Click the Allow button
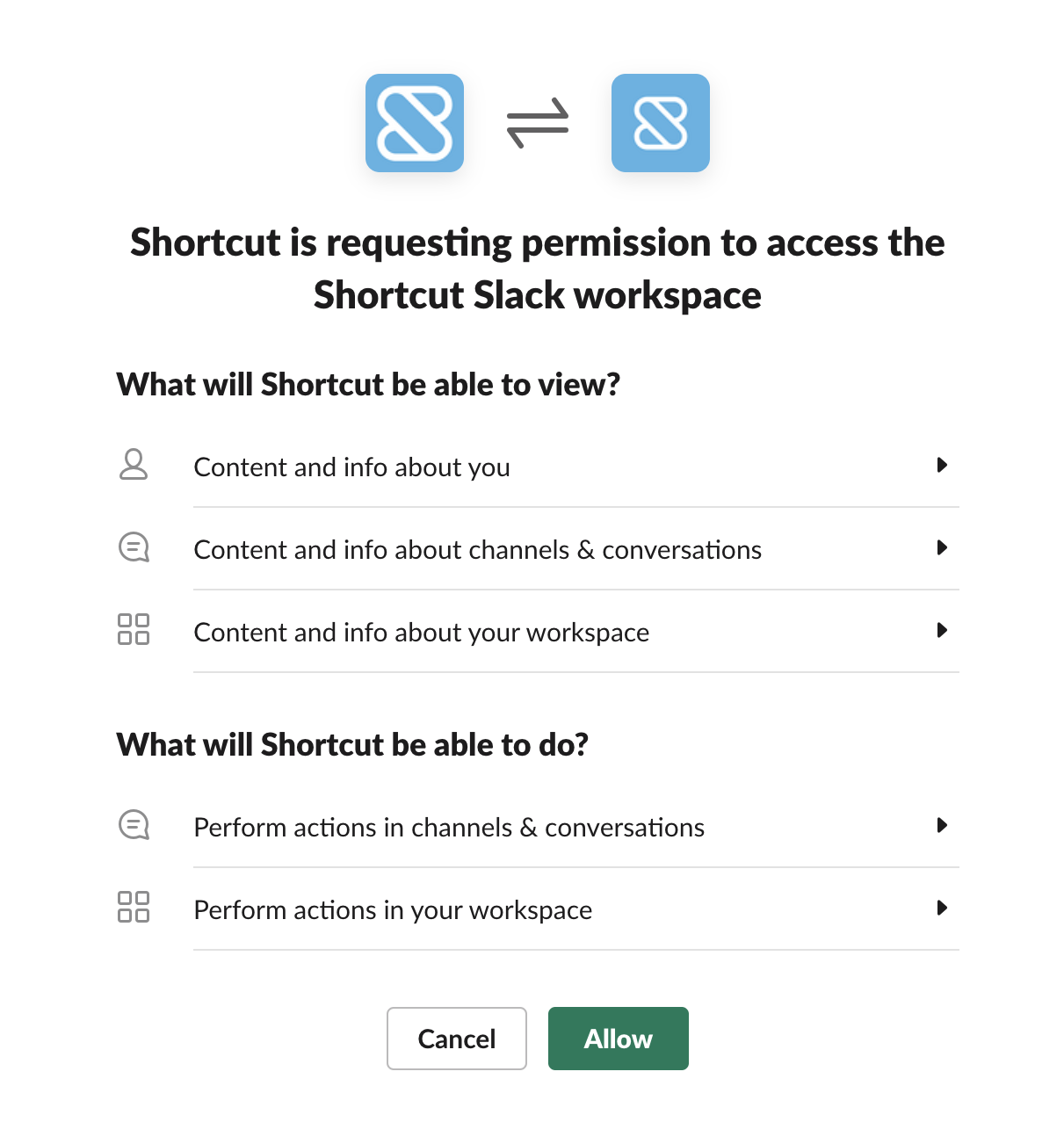 click(619, 1039)
